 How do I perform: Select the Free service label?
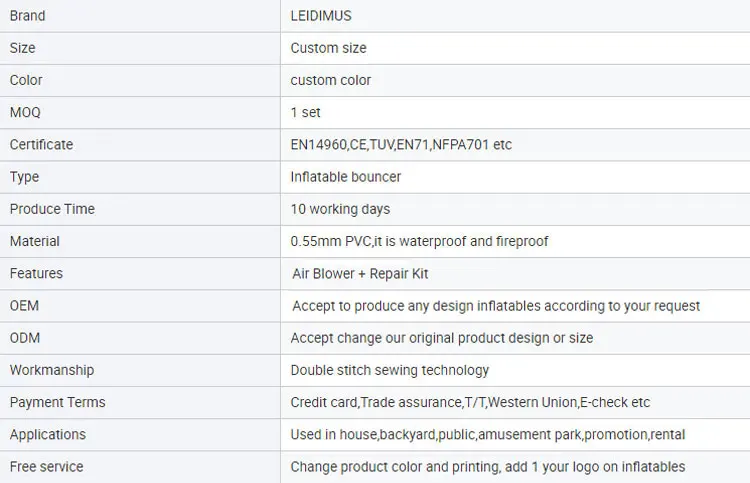[x=46, y=467]
